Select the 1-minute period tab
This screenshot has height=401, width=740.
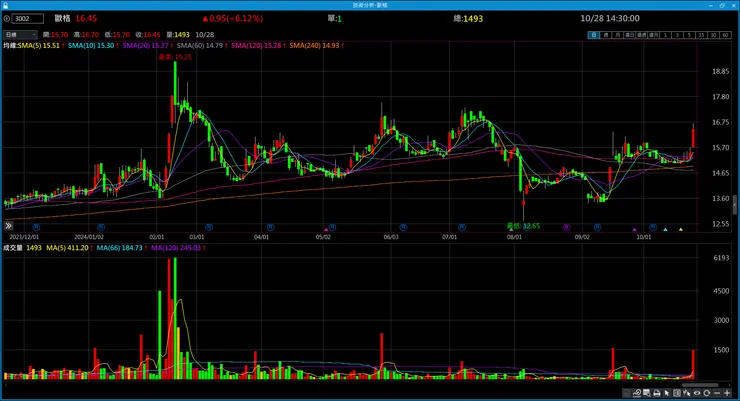pos(665,35)
